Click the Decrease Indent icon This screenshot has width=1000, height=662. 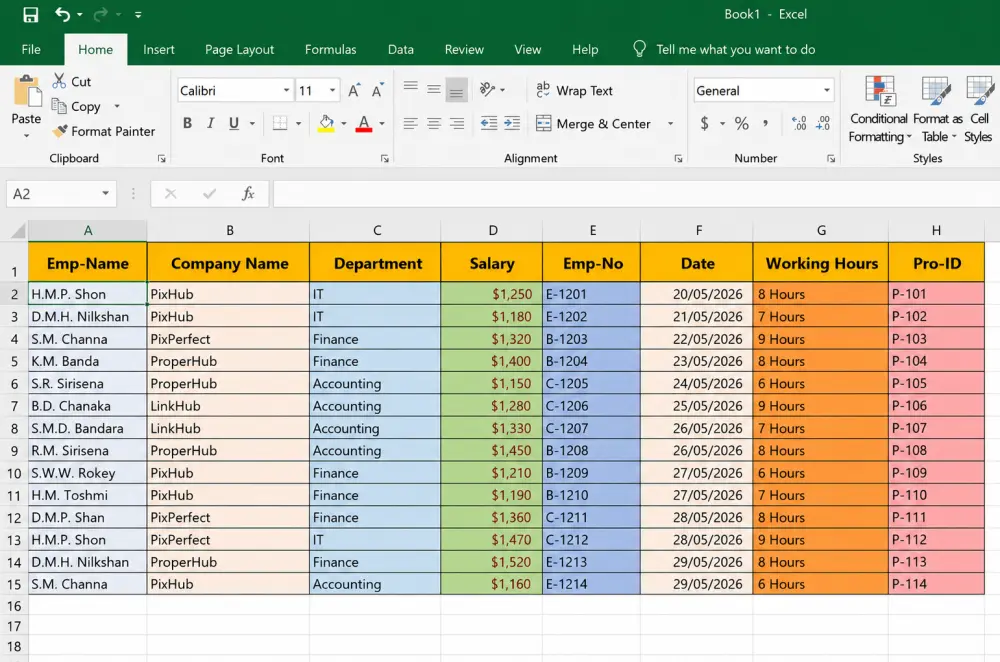[x=489, y=123]
